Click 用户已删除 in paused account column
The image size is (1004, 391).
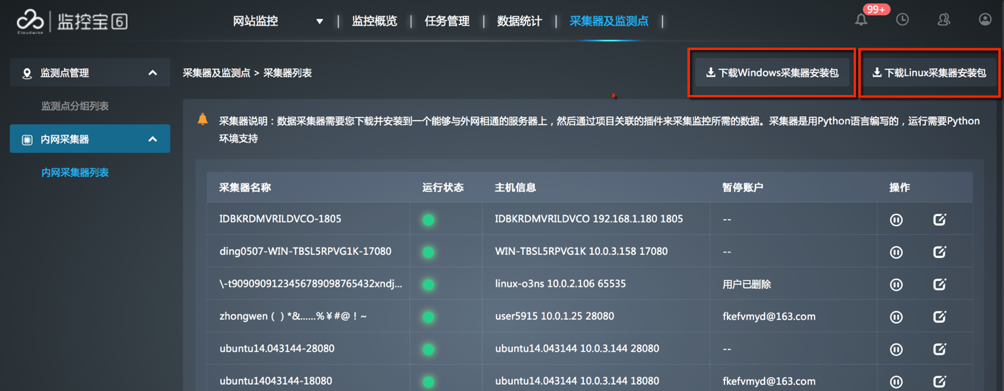click(747, 284)
